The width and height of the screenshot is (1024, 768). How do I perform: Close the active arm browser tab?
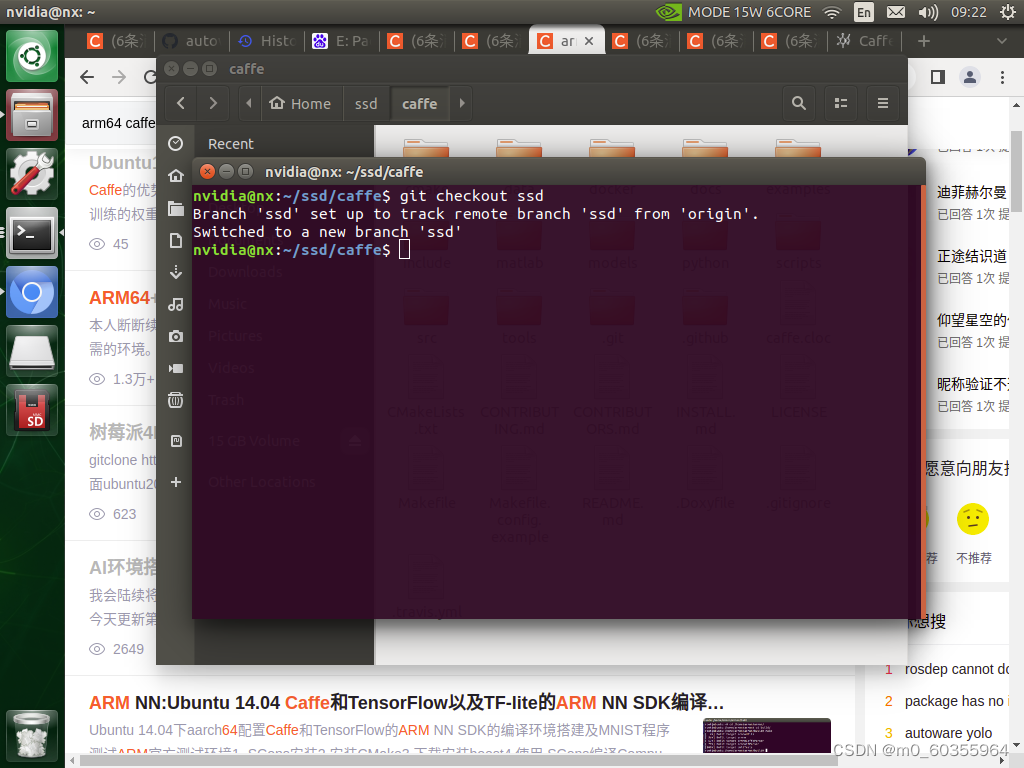click(x=589, y=41)
